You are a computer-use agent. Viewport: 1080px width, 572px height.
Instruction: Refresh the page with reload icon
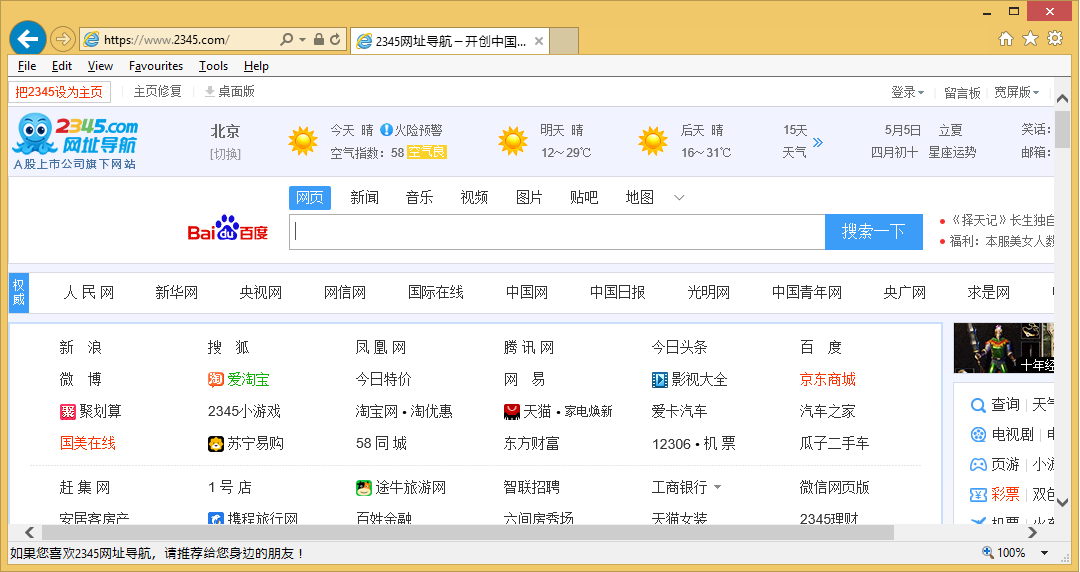tap(335, 39)
